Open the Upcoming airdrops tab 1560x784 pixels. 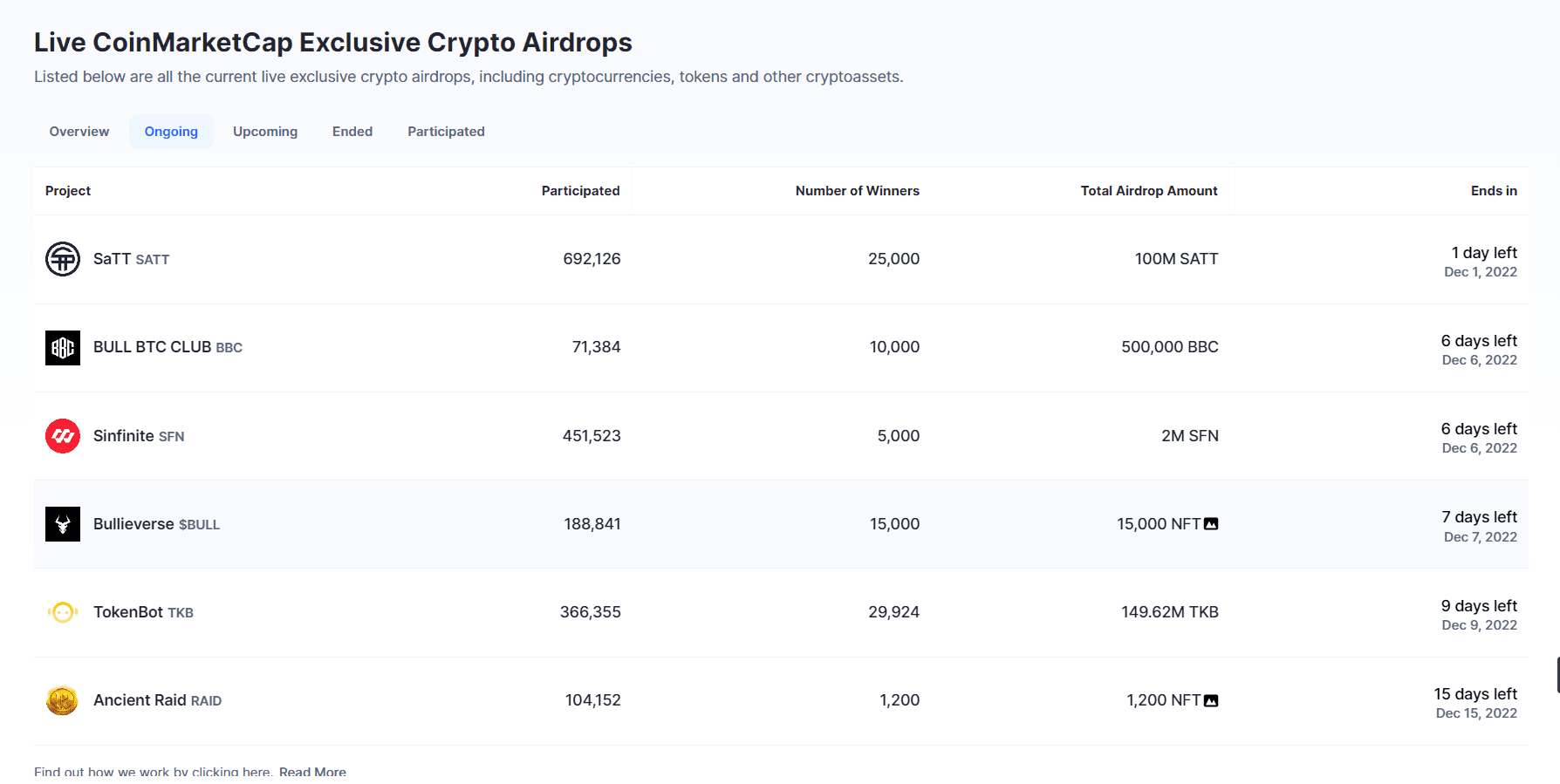(265, 132)
